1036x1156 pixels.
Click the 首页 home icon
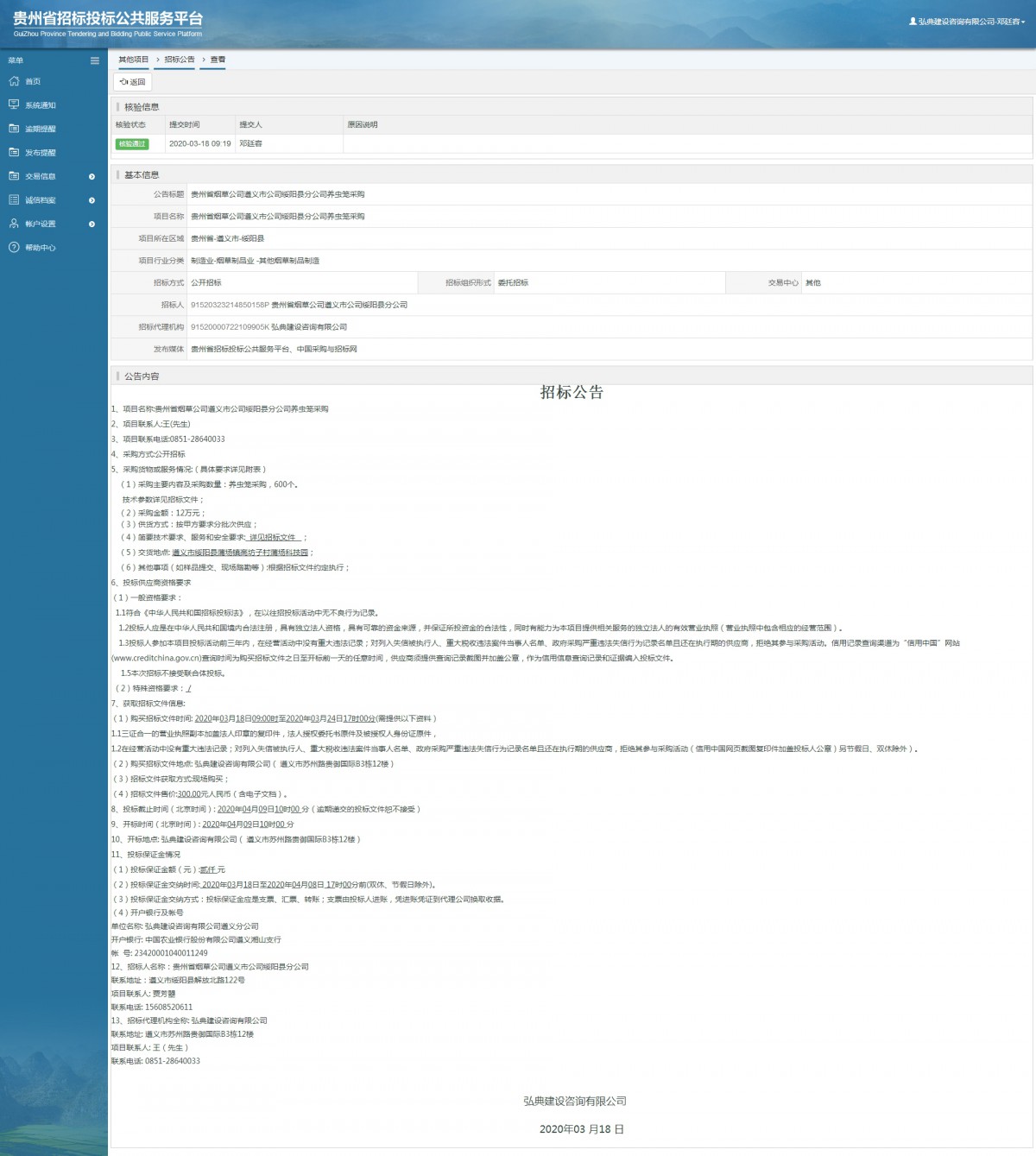coord(14,81)
